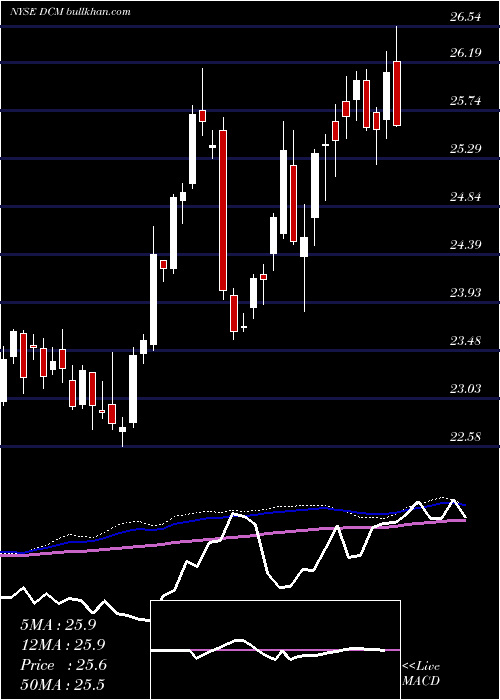Click the 25.29 price axis label
This screenshot has height=700, width=500.
pyautogui.click(x=466, y=148)
